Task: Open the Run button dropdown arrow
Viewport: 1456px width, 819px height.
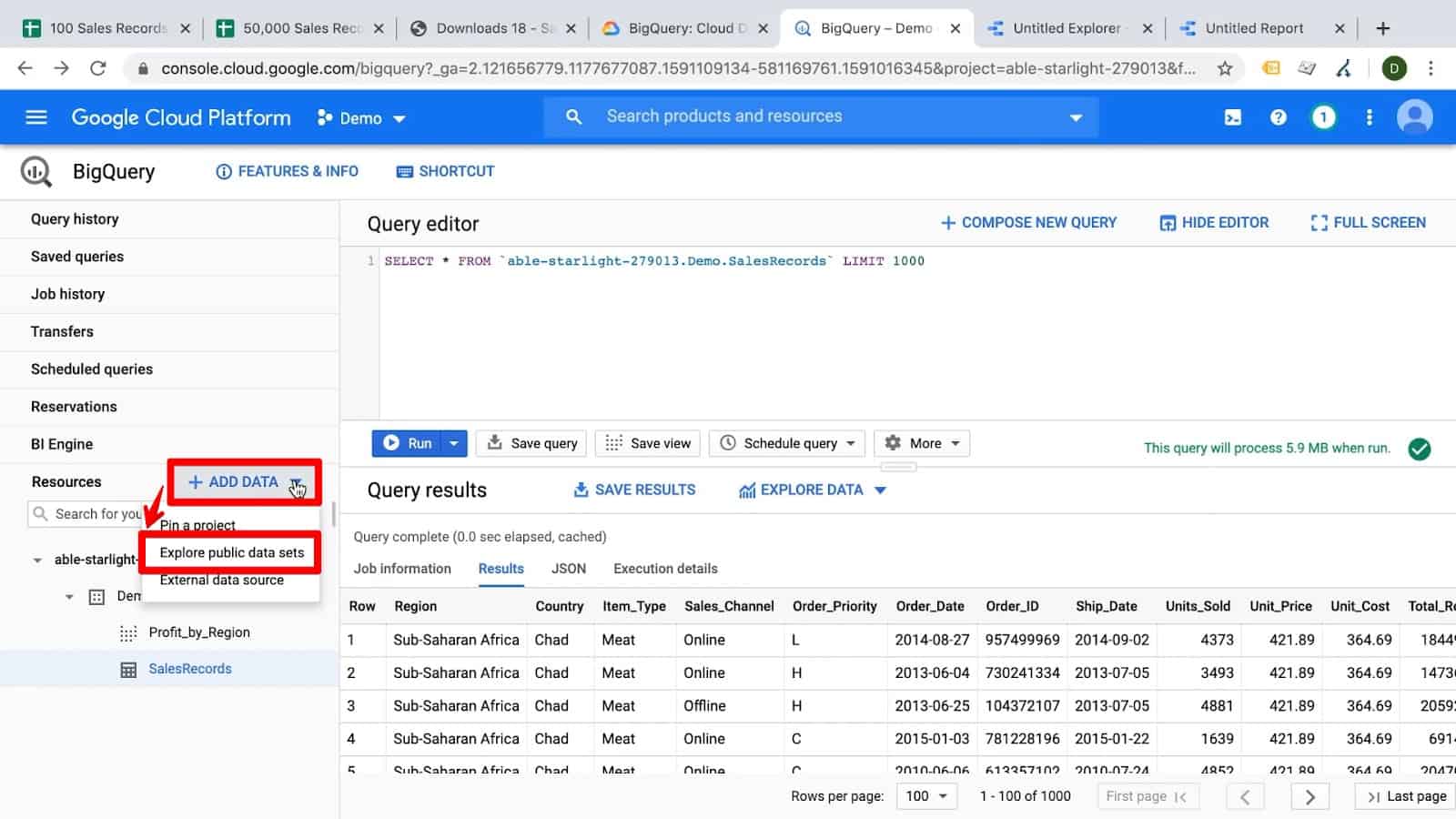Action: (453, 443)
